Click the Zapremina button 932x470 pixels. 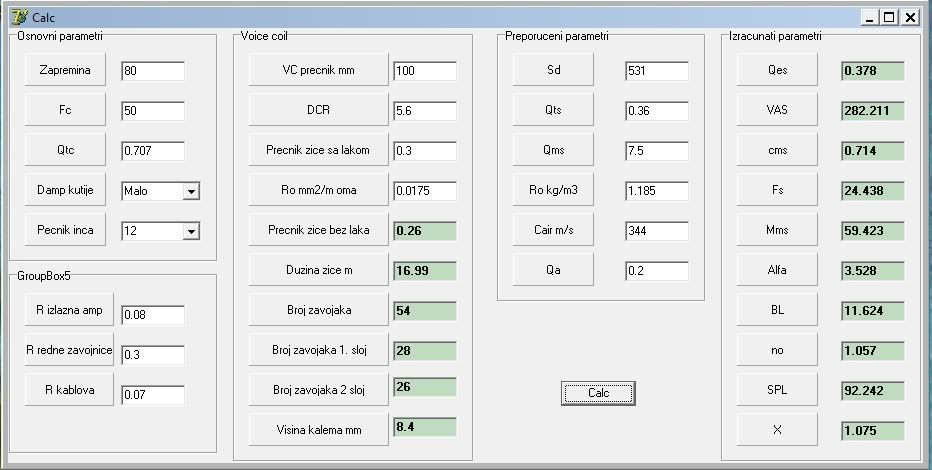coord(64,71)
